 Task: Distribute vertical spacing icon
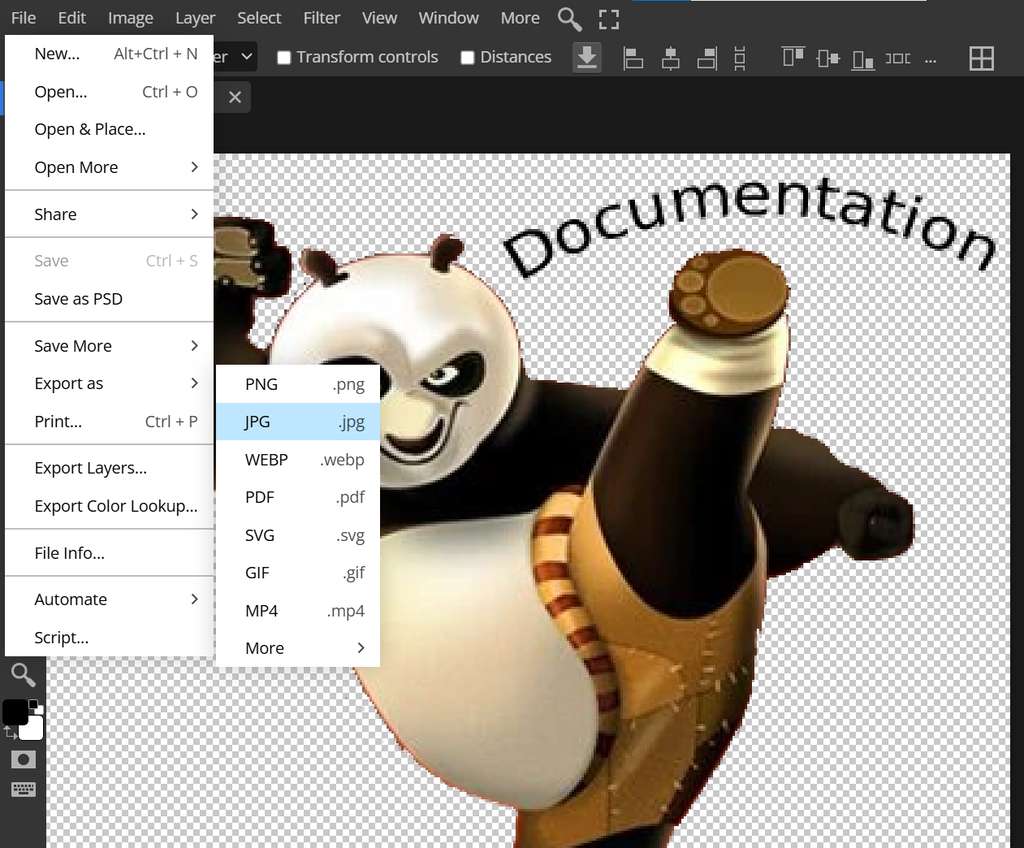tap(739, 58)
